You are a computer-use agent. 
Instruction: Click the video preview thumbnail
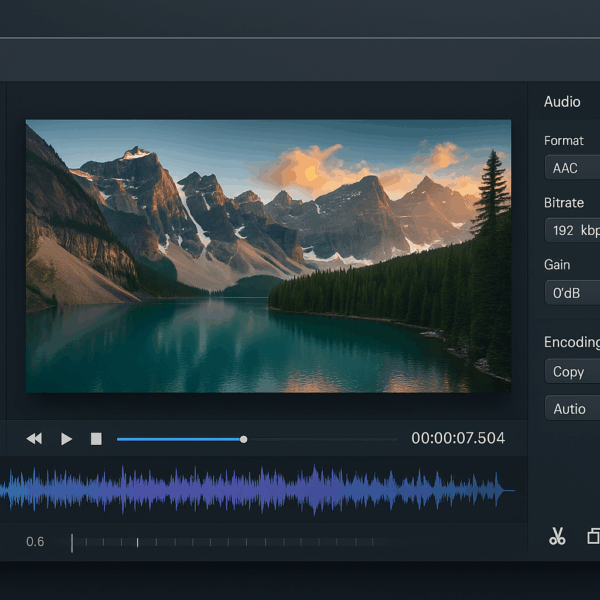click(x=268, y=256)
